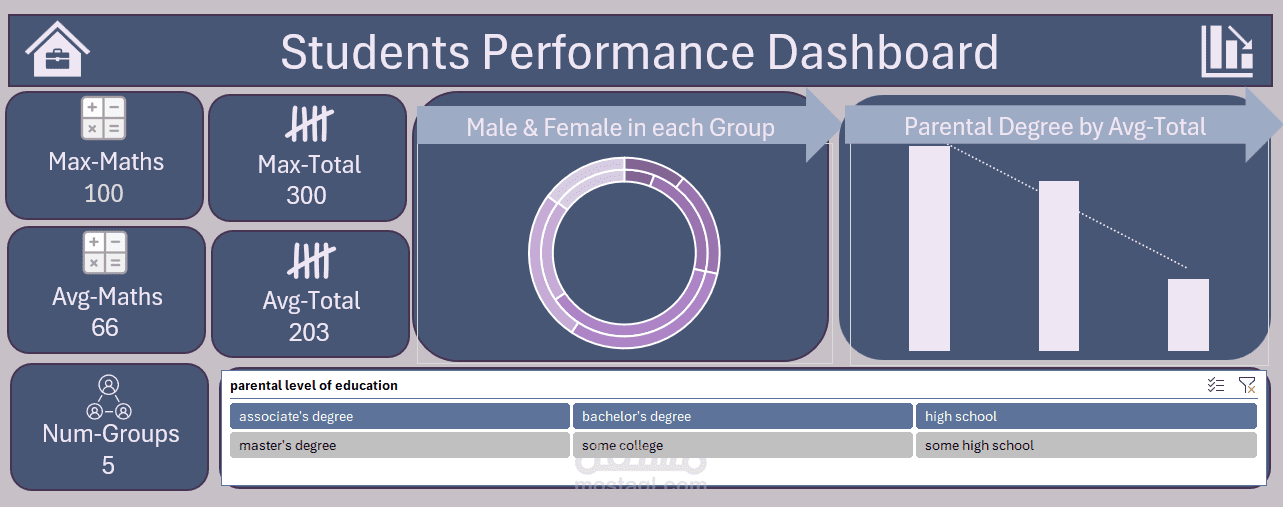The width and height of the screenshot is (1283, 507).
Task: Toggle multi-select in the slicer header
Action: click(1216, 385)
